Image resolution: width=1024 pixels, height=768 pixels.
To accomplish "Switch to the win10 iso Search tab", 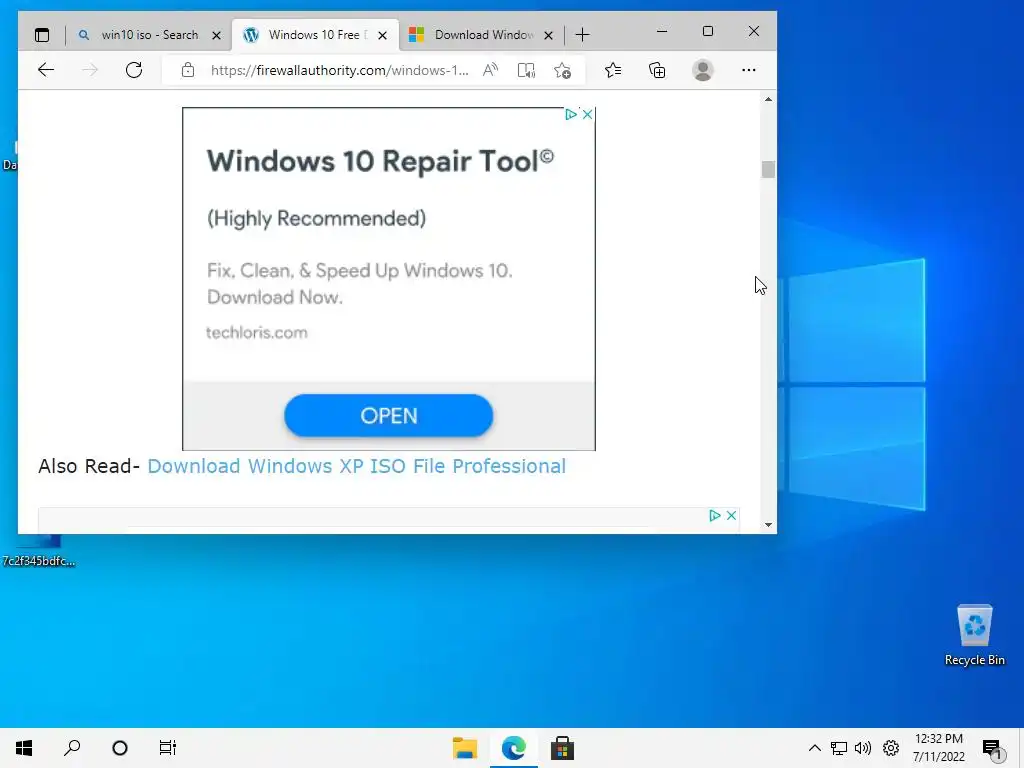I will tap(150, 35).
